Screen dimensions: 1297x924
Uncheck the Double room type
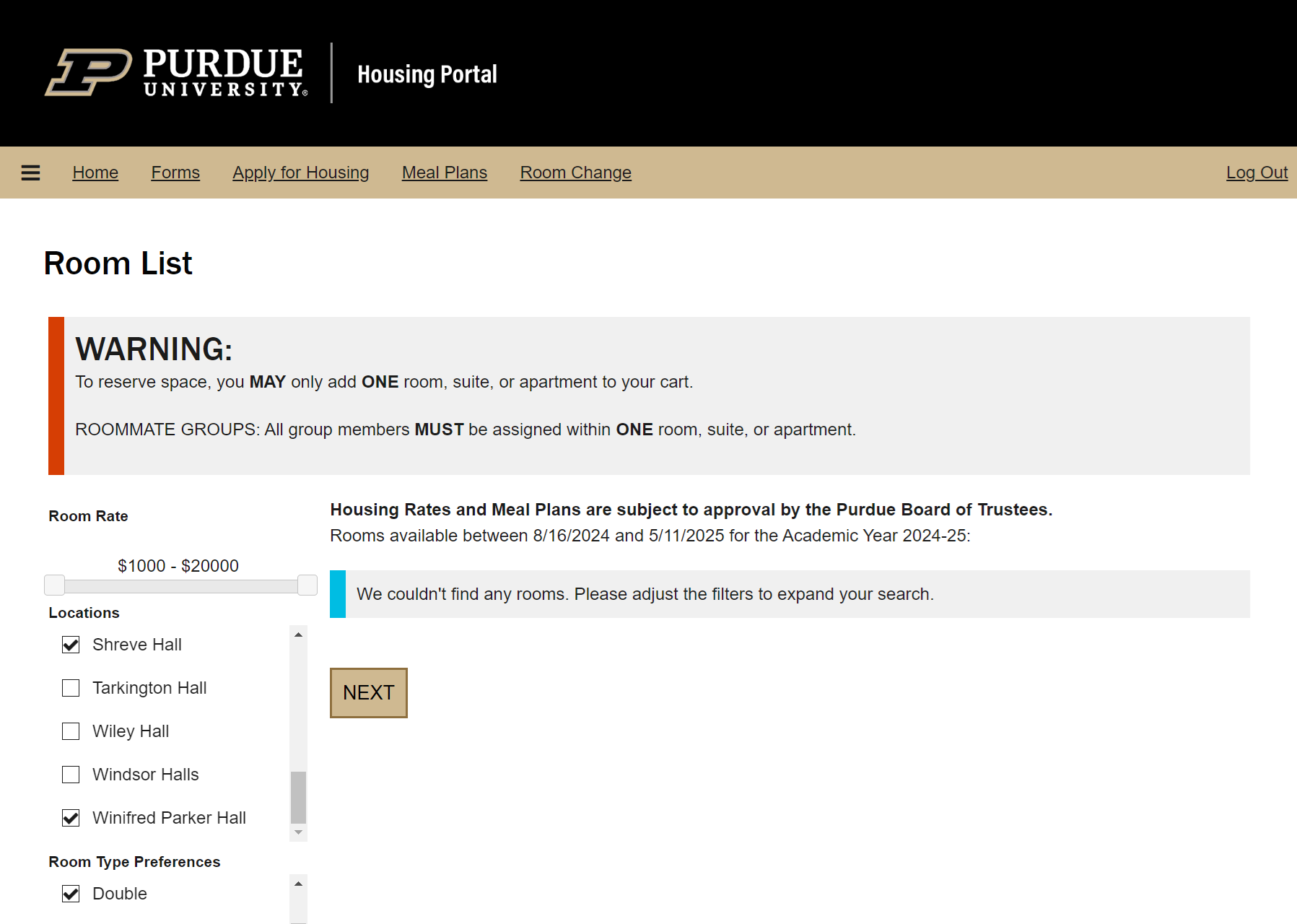tap(71, 894)
